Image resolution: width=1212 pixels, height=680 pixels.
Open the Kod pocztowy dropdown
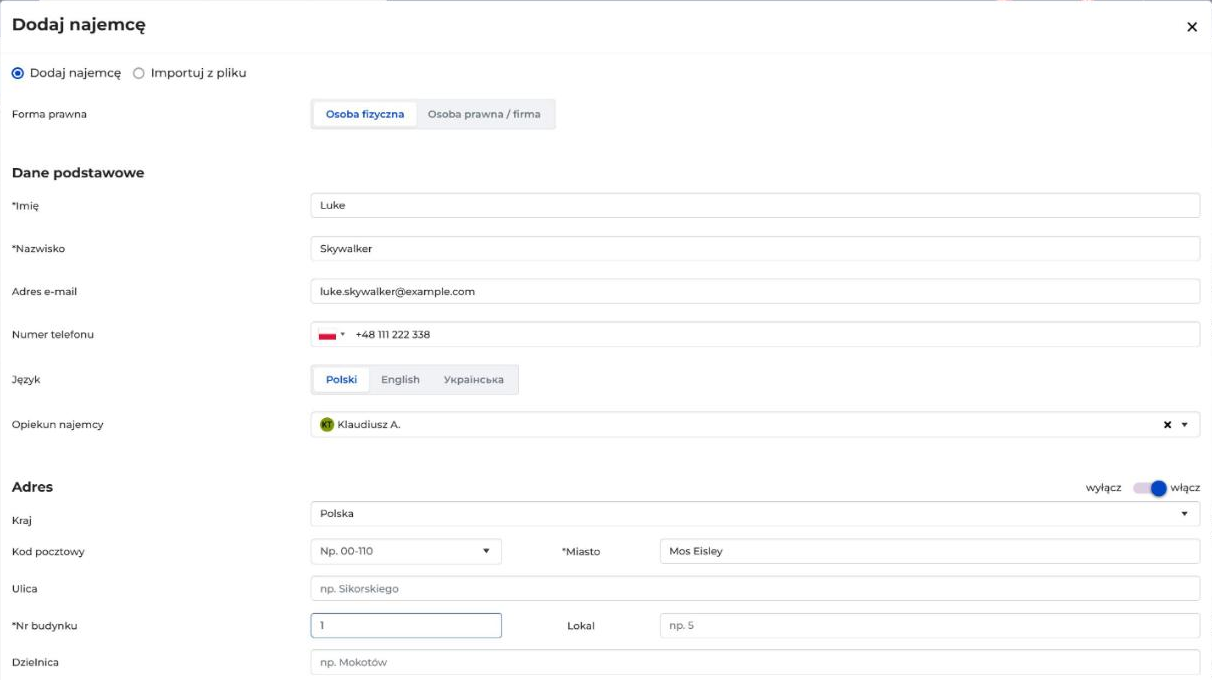406,551
